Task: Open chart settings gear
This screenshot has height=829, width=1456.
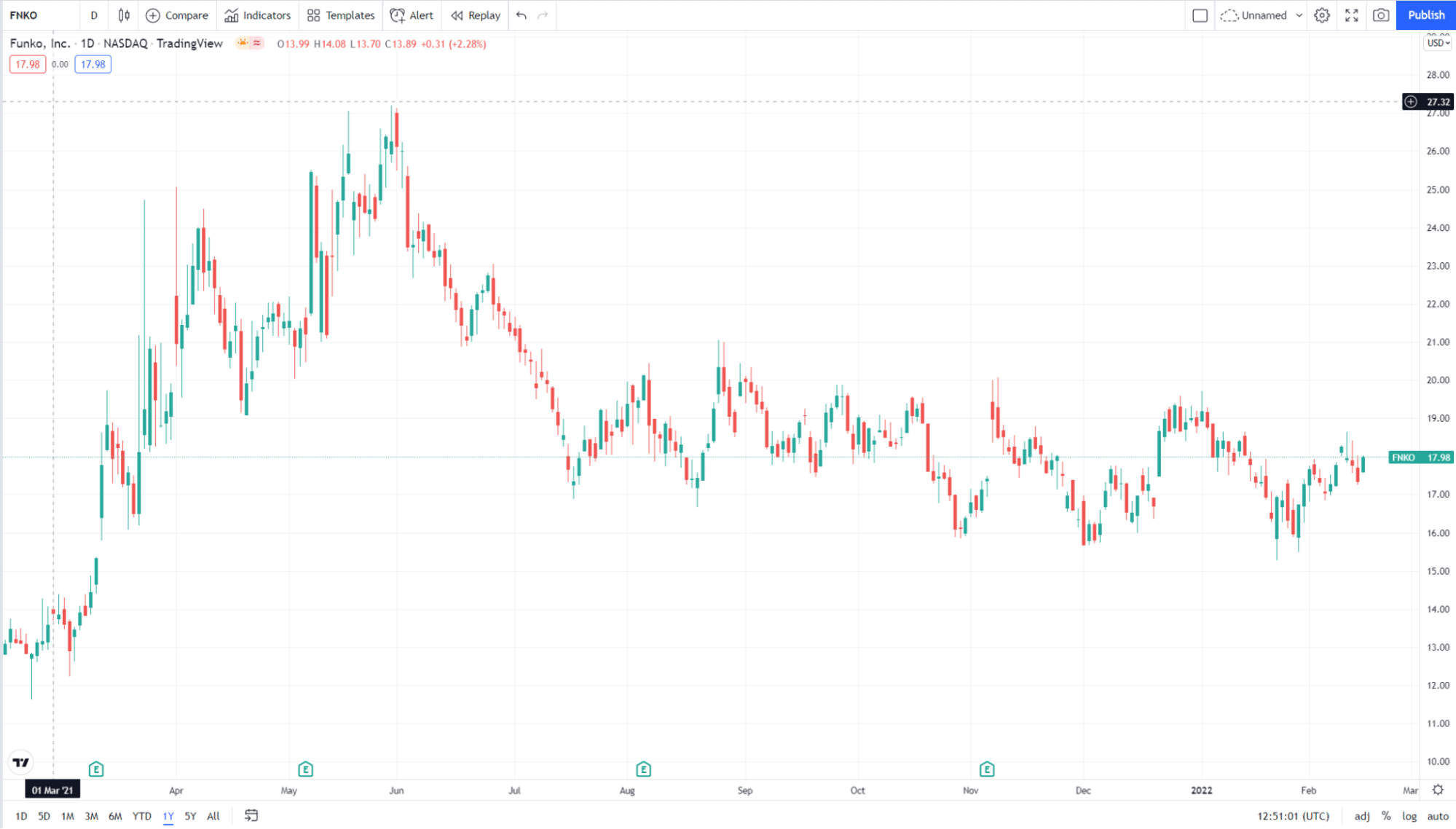Action: (x=1322, y=15)
